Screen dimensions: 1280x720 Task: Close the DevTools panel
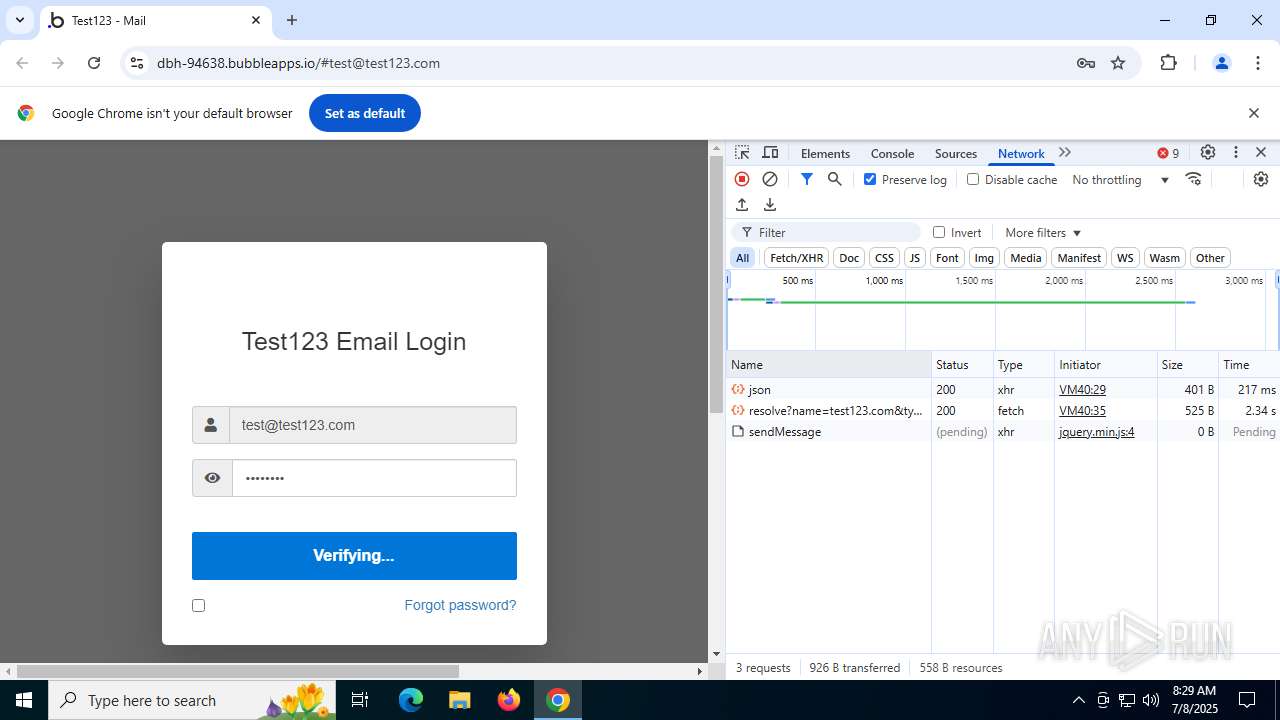pos(1261,153)
